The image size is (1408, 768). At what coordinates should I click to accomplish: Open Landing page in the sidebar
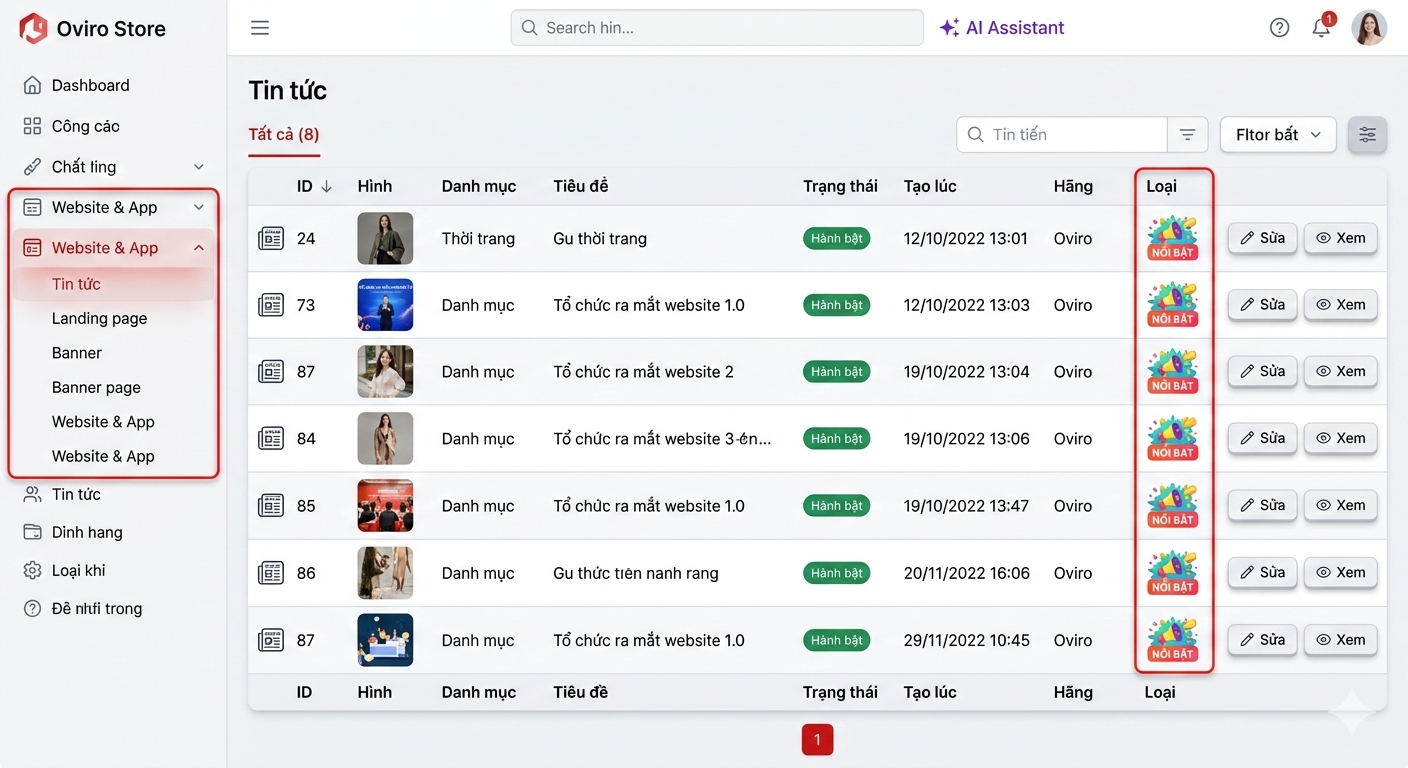(99, 318)
